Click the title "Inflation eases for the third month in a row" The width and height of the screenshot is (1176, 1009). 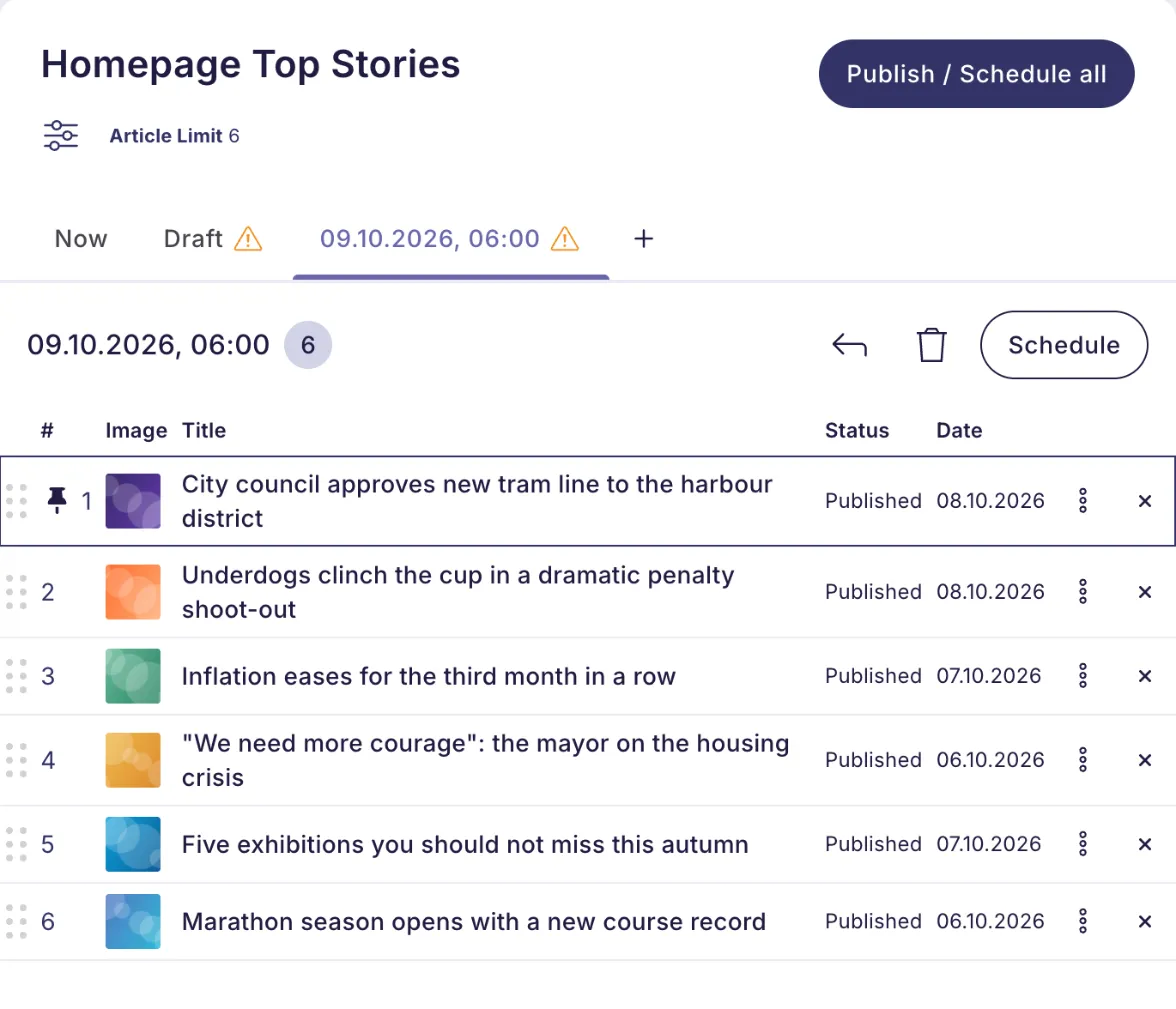(429, 676)
